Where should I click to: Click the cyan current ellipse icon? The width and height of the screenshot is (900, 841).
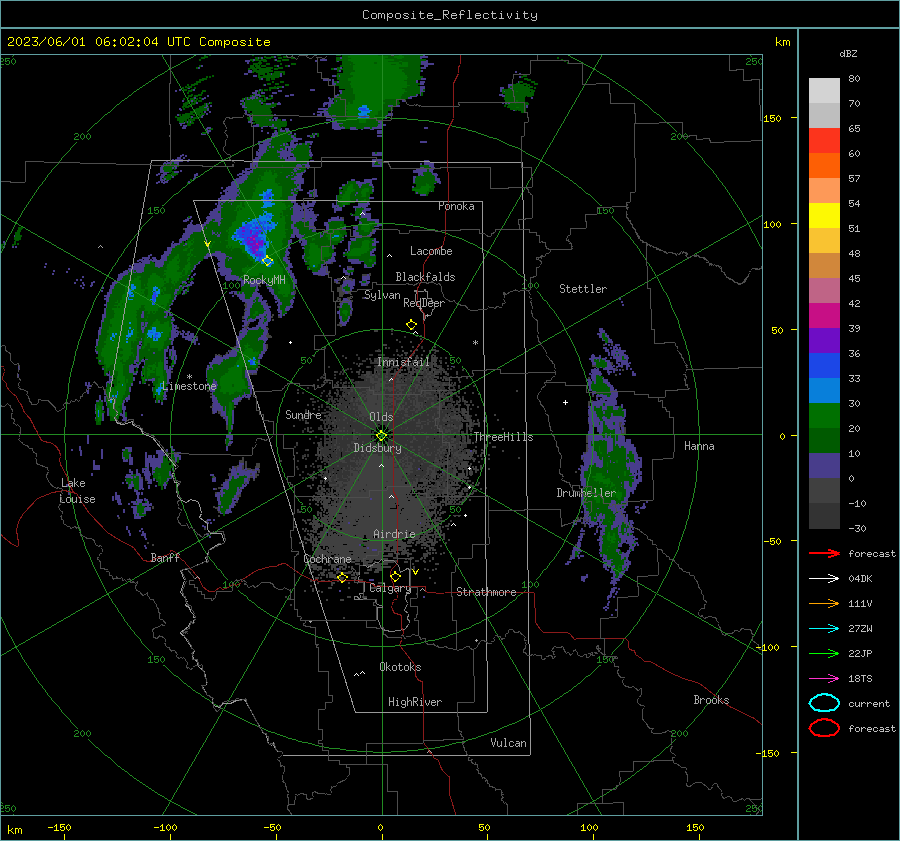824,703
